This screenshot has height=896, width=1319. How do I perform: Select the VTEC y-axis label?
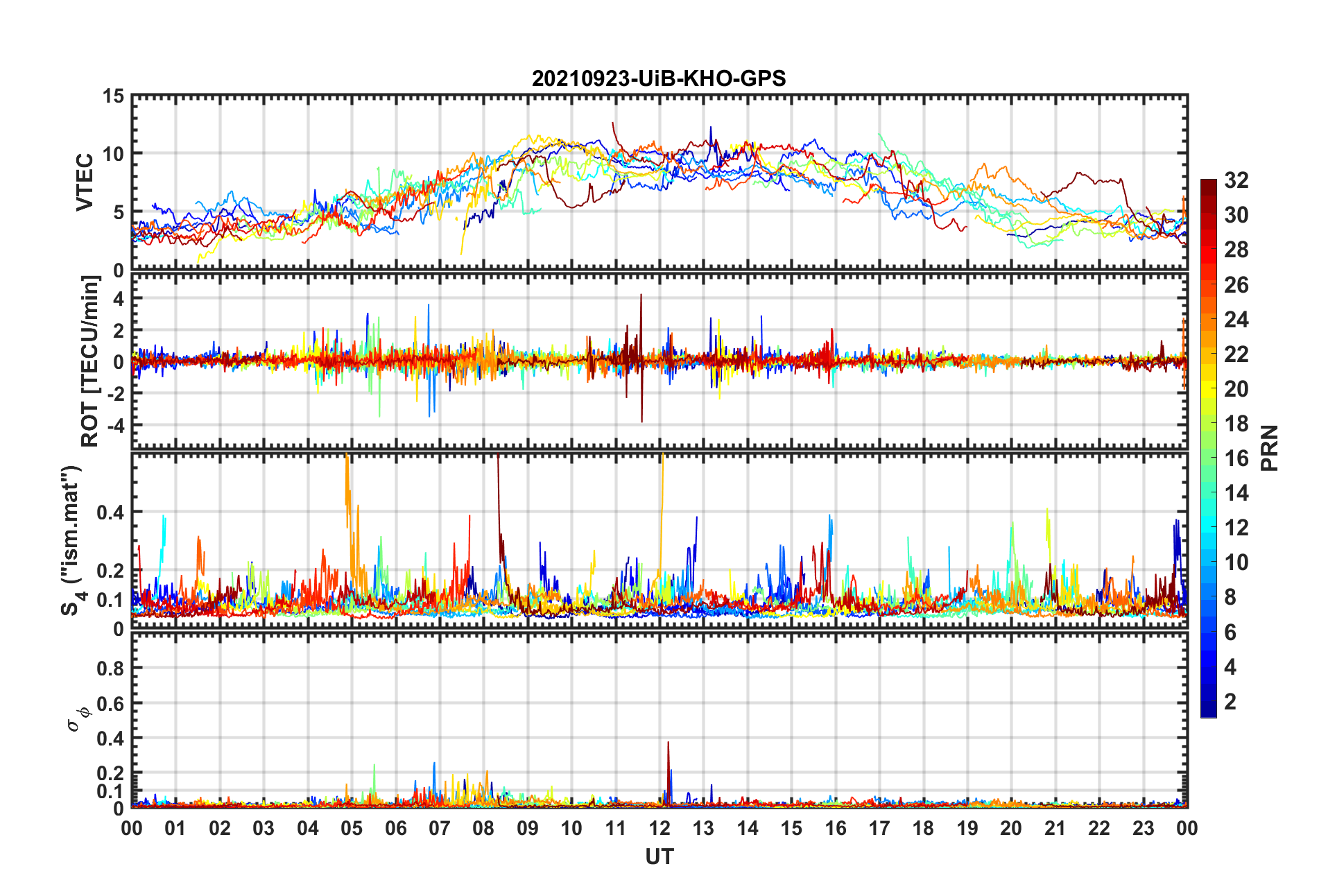pos(85,182)
